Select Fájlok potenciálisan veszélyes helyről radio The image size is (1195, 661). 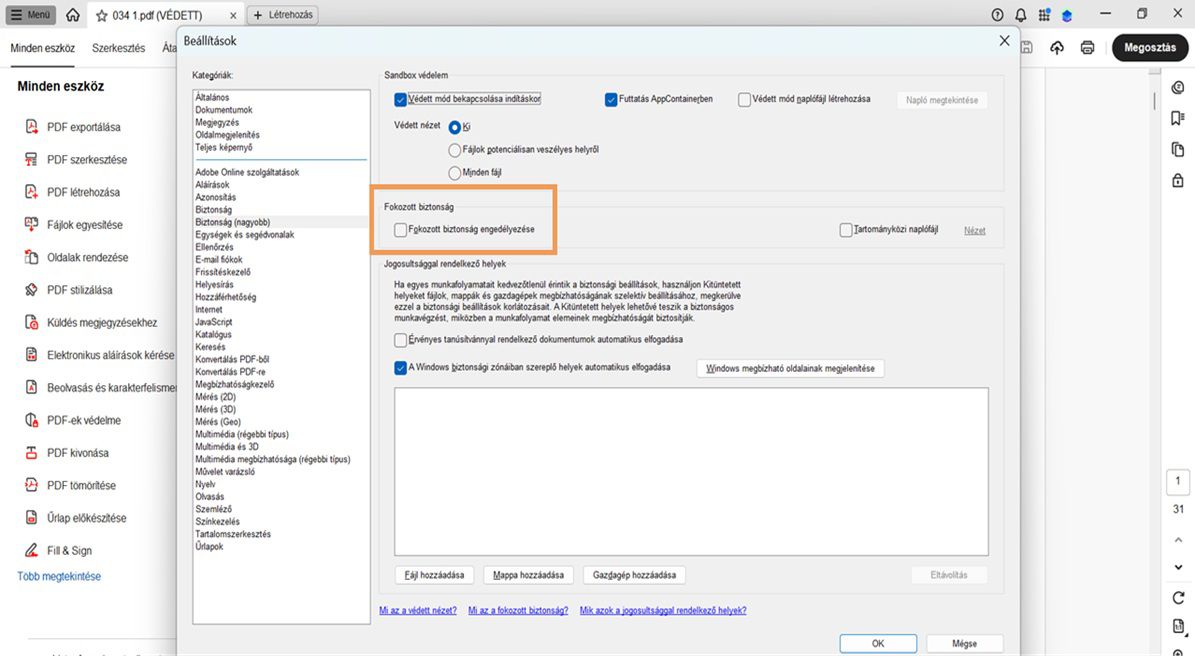coord(455,150)
